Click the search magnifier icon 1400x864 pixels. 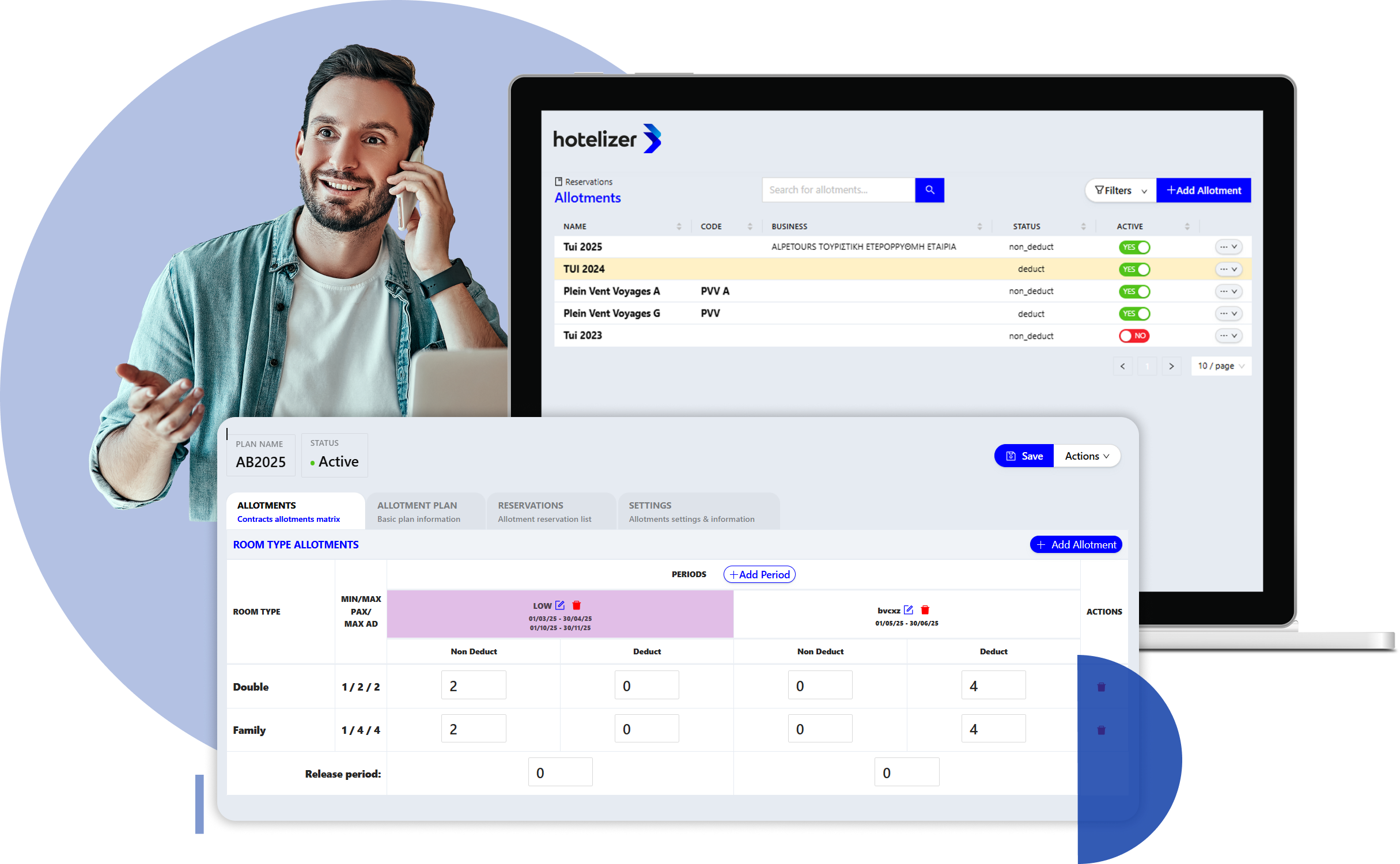[929, 190]
